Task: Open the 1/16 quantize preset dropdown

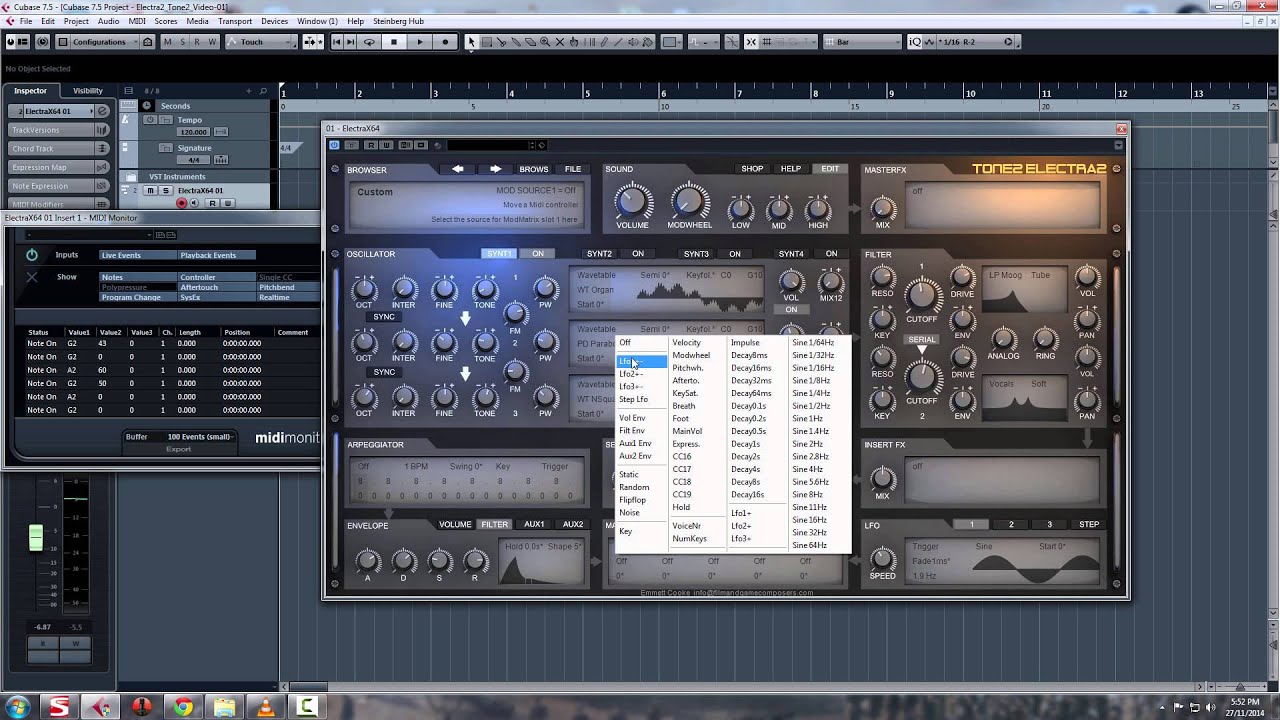Action: coord(975,42)
